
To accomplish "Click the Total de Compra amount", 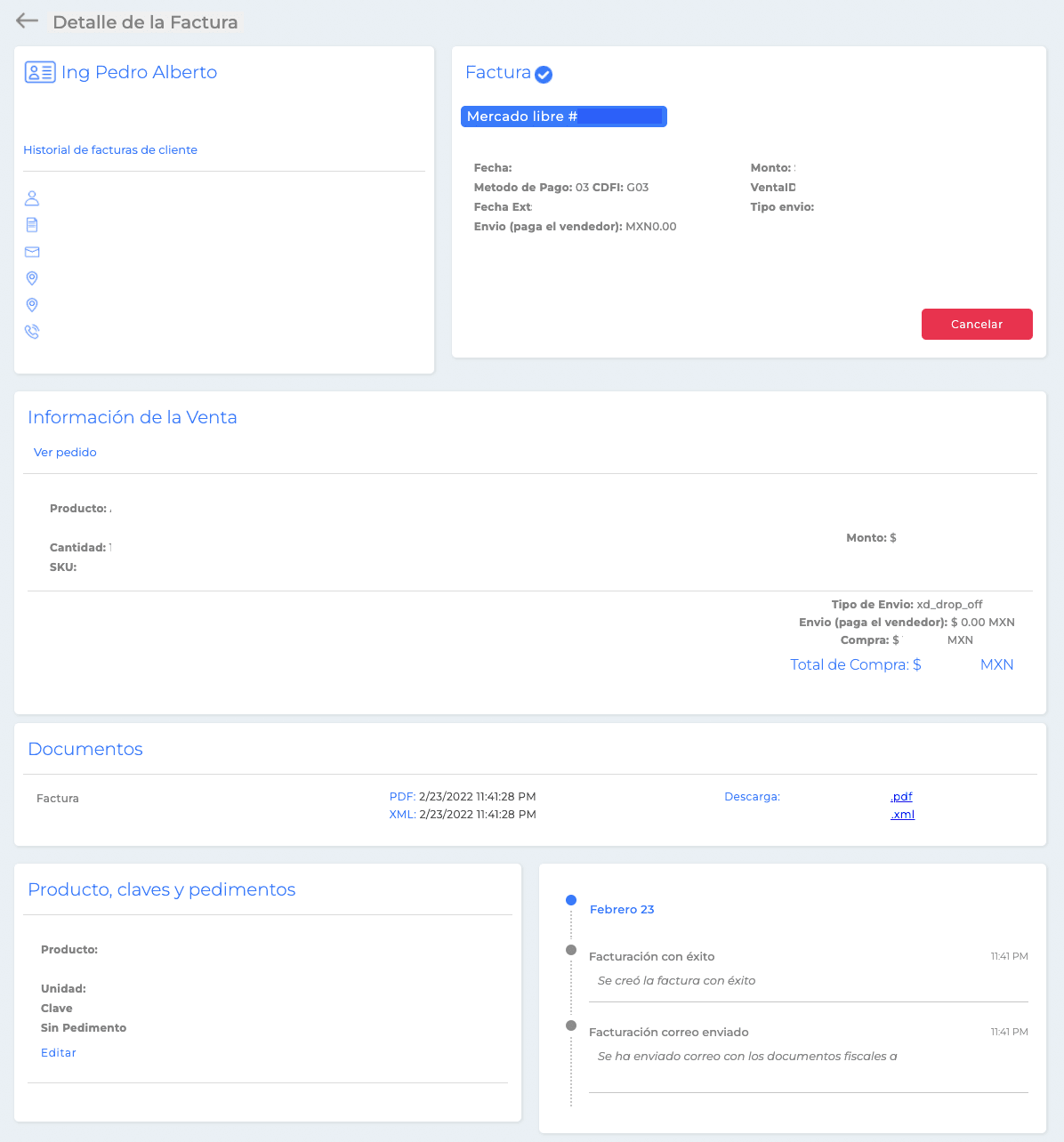I will tap(902, 665).
